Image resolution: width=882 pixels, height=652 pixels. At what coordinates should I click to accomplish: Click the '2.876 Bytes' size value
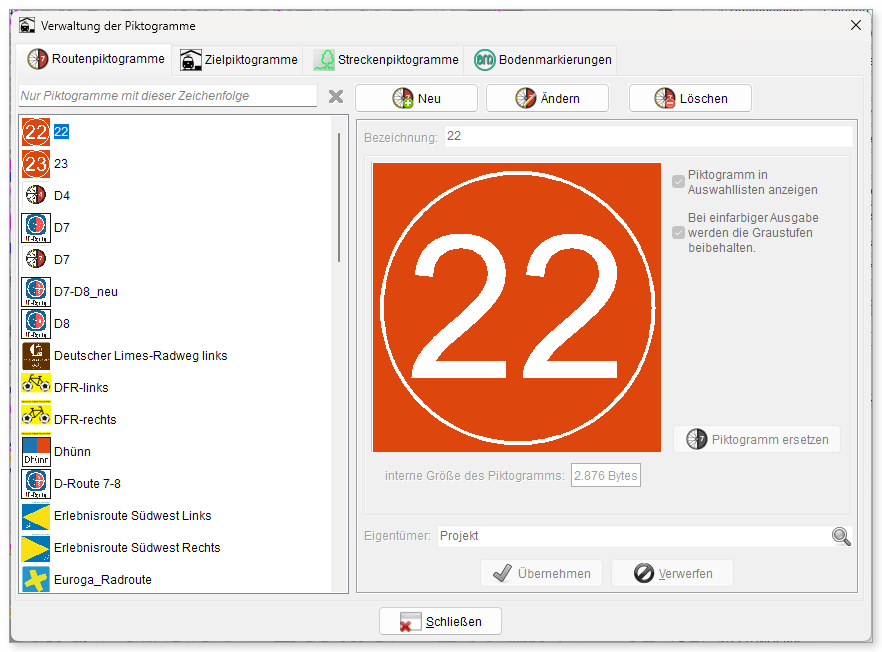(606, 476)
